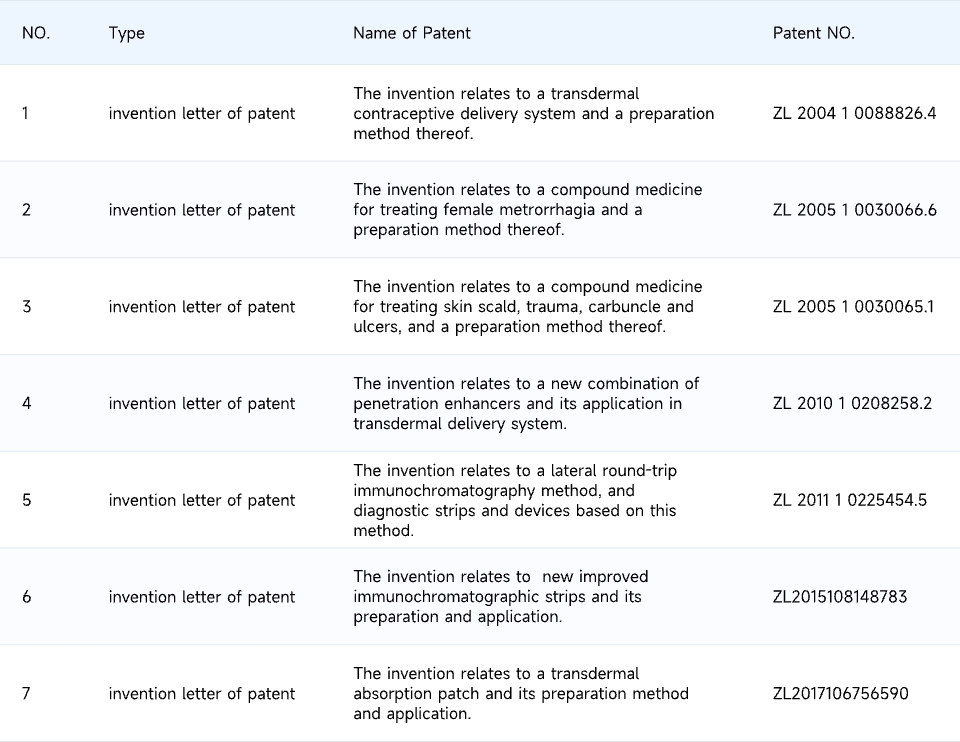The height and width of the screenshot is (742, 960).
Task: Click the "Patent NO." column header
Action: [813, 33]
